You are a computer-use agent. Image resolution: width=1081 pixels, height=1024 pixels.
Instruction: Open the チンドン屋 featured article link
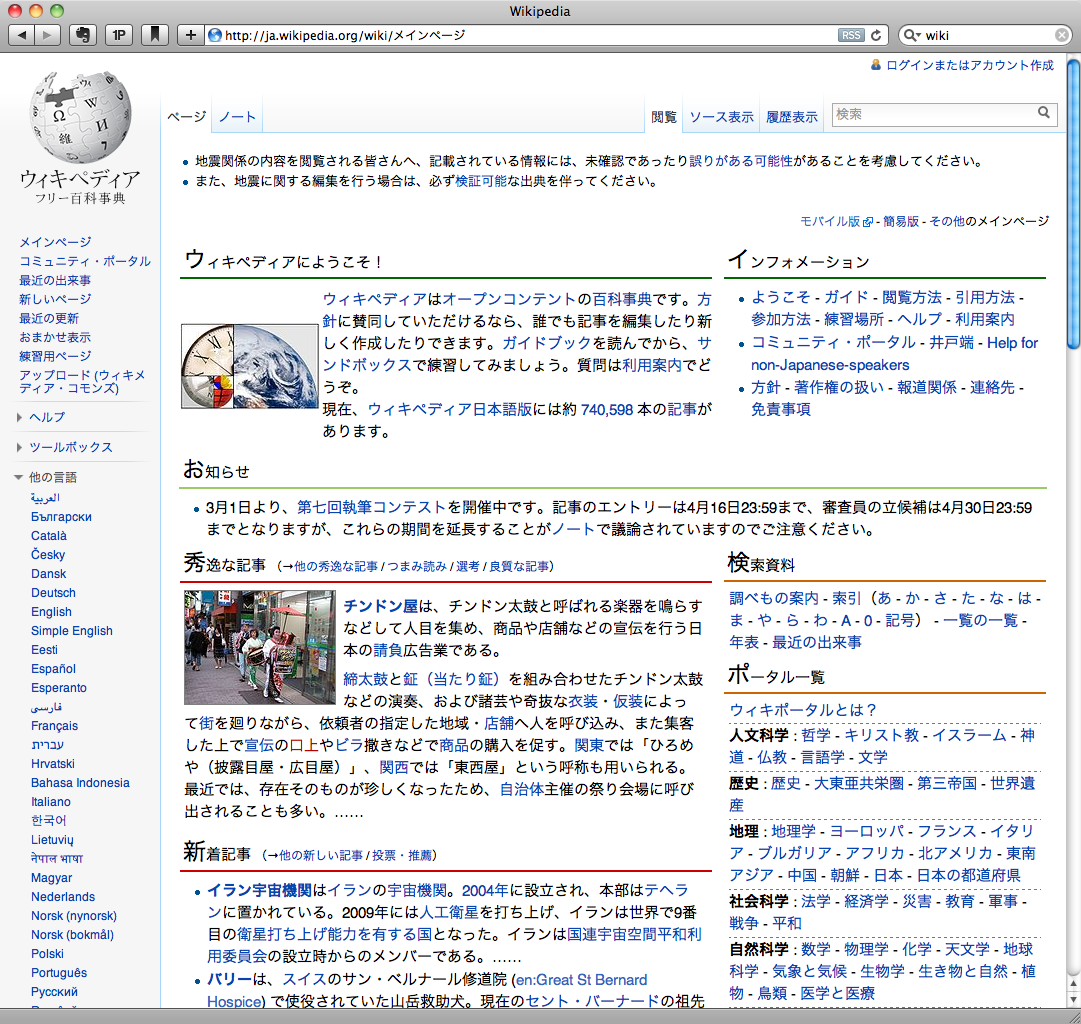[381, 606]
